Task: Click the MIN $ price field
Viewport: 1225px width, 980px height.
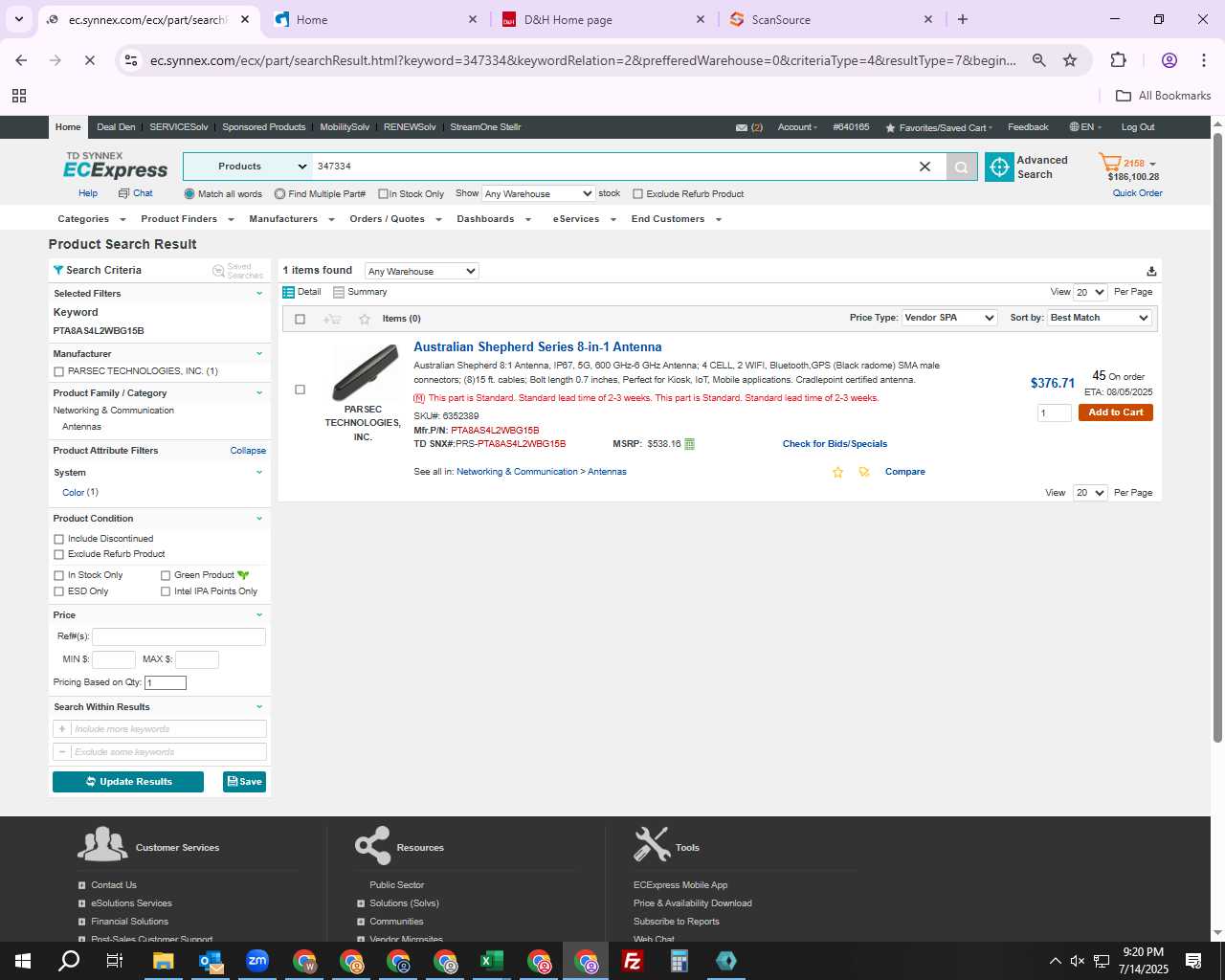Action: click(113, 659)
